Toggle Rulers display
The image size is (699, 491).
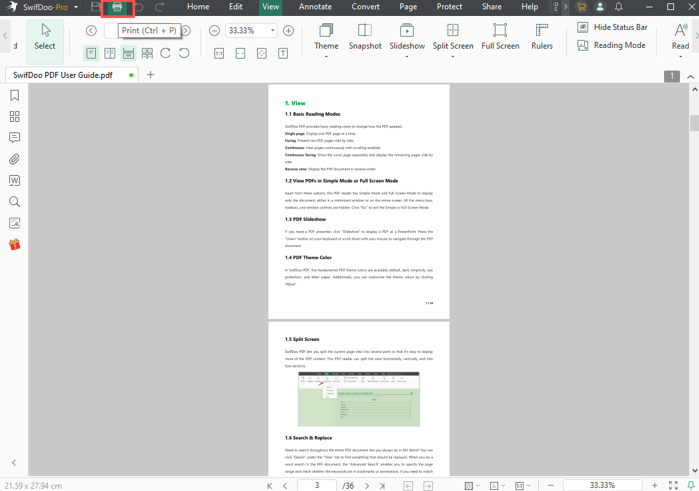542,37
